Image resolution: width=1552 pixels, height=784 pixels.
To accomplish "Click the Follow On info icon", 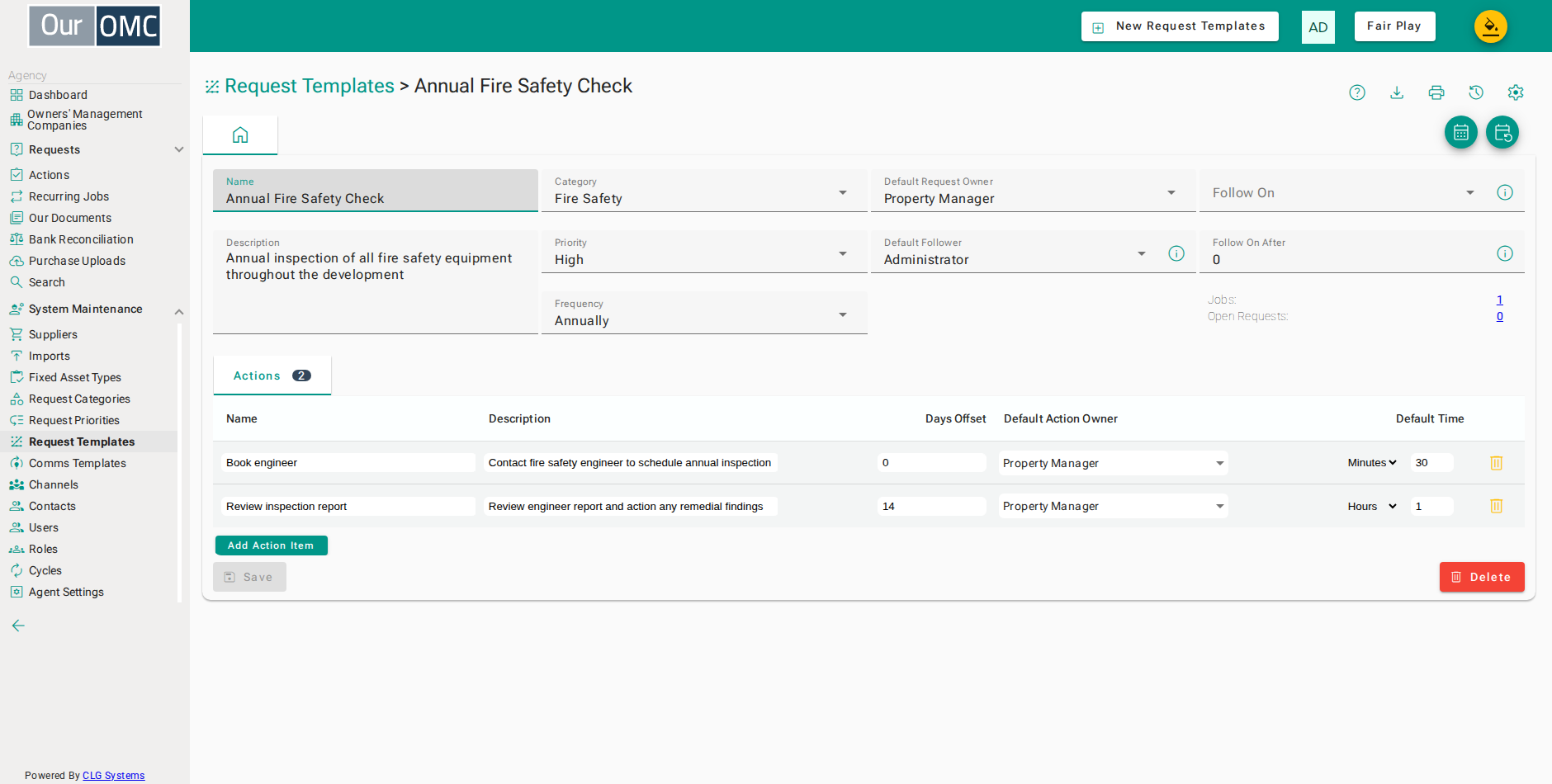I will pos(1505,192).
